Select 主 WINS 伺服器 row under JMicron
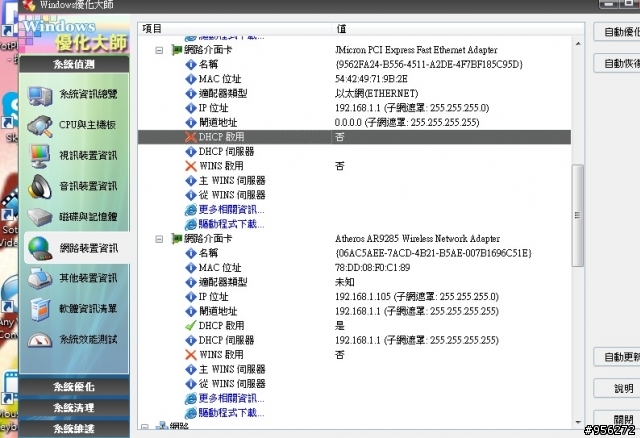Image resolution: width=640 pixels, height=438 pixels. [x=354, y=180]
